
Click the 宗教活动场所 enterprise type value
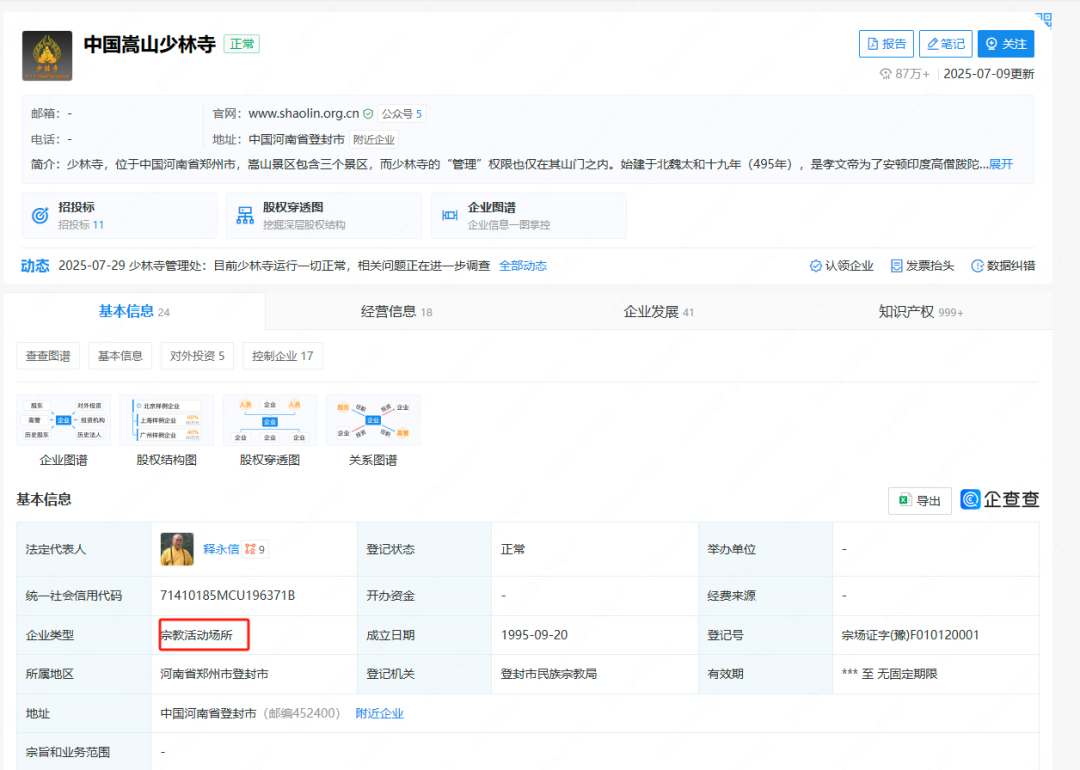click(197, 635)
